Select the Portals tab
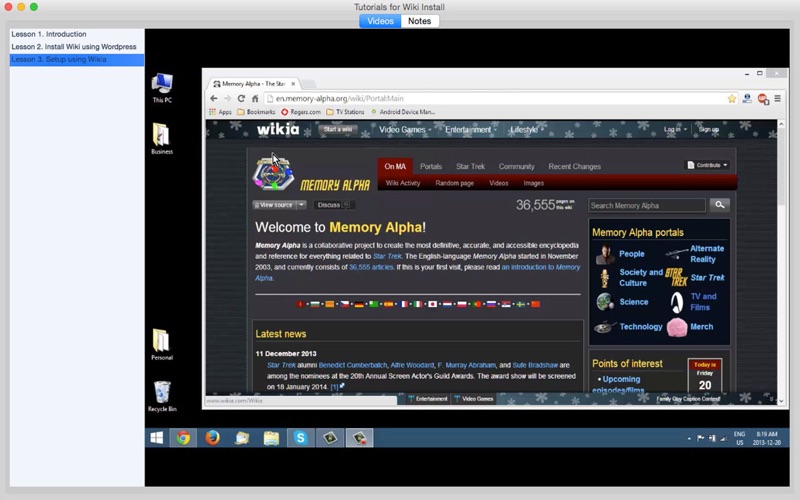Screen dimensions: 800x500 pos(431,166)
